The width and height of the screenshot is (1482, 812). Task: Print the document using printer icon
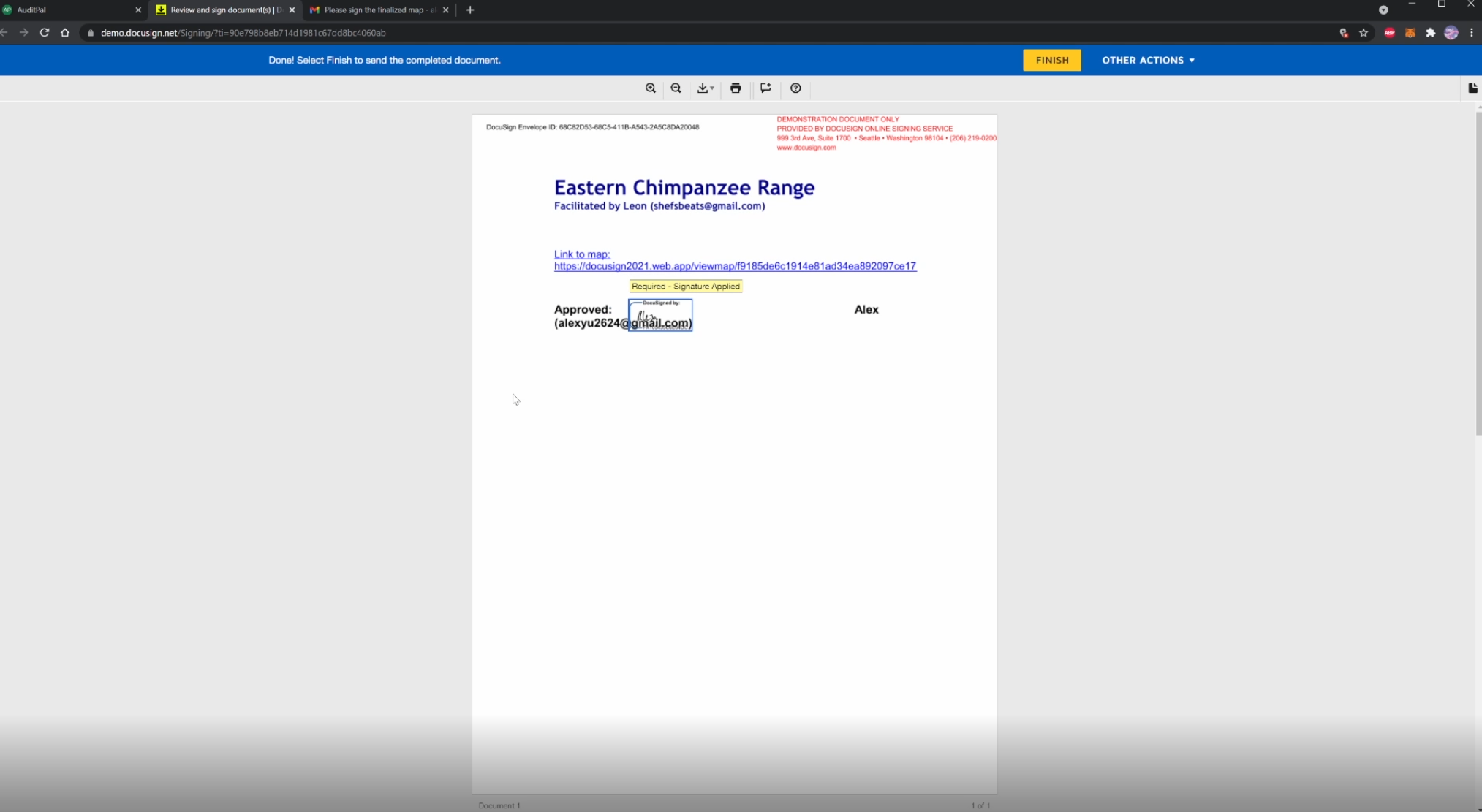[736, 88]
